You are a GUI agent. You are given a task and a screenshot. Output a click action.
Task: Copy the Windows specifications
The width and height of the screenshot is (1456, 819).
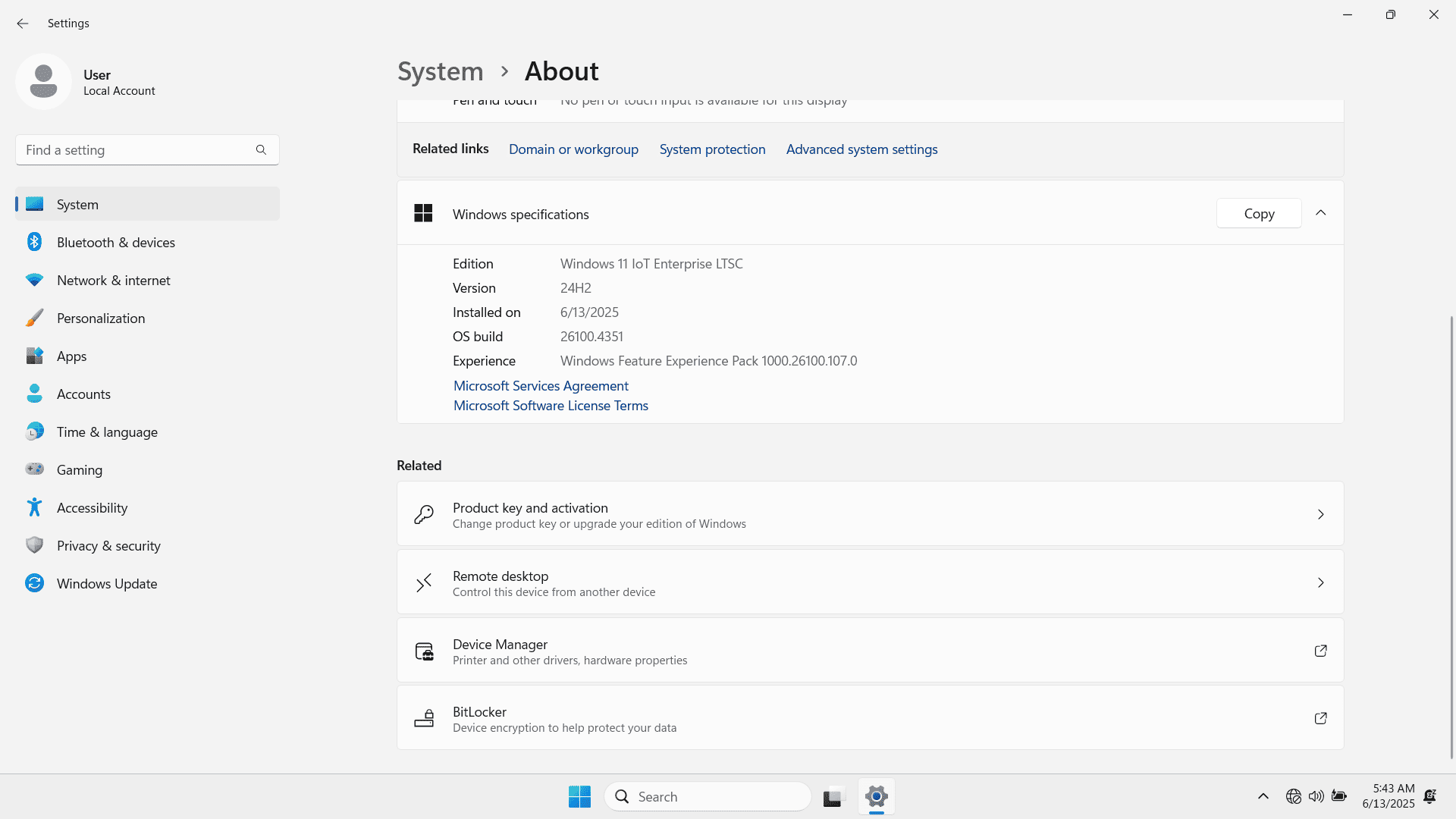coord(1259,214)
